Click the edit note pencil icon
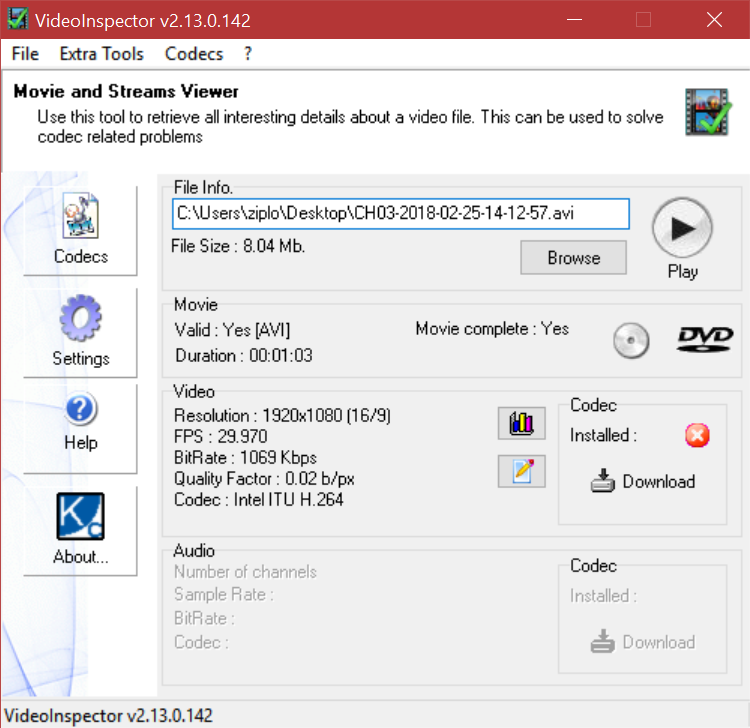Image resolution: width=750 pixels, height=728 pixels. tap(521, 471)
